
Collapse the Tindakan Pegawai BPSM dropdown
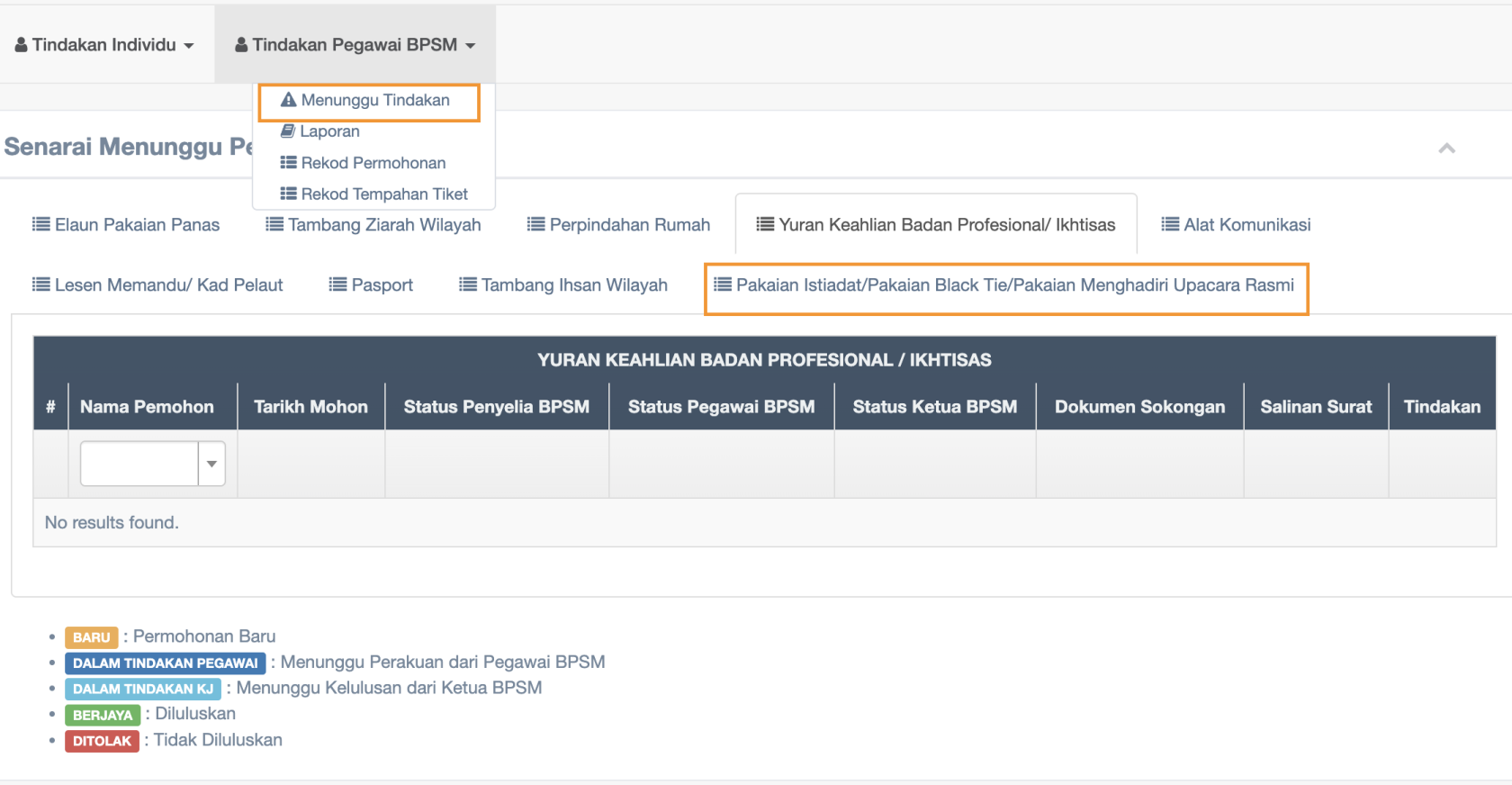[x=355, y=45]
